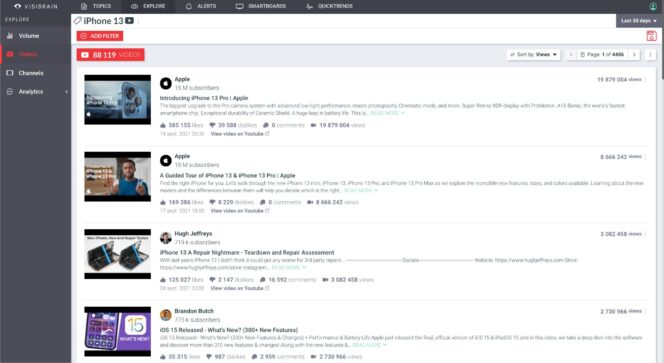
Task: Go to the next results page
Action: point(634,55)
